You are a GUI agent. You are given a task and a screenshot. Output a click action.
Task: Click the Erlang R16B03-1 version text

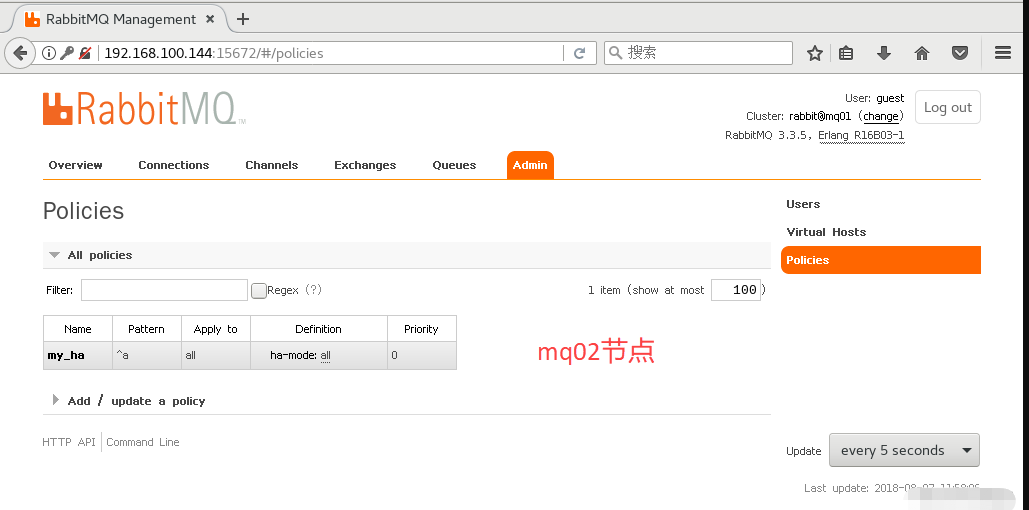(x=862, y=136)
